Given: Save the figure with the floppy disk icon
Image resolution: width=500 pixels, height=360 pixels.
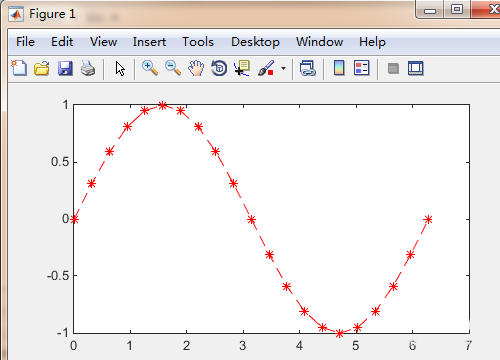Looking at the screenshot, I should pyautogui.click(x=65, y=68).
